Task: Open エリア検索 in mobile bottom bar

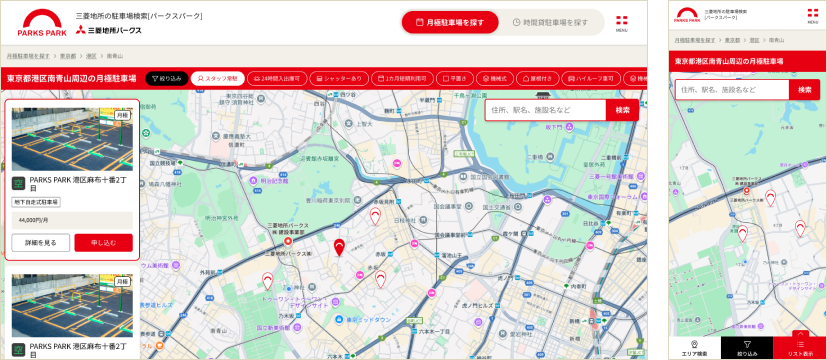Action: [x=695, y=348]
